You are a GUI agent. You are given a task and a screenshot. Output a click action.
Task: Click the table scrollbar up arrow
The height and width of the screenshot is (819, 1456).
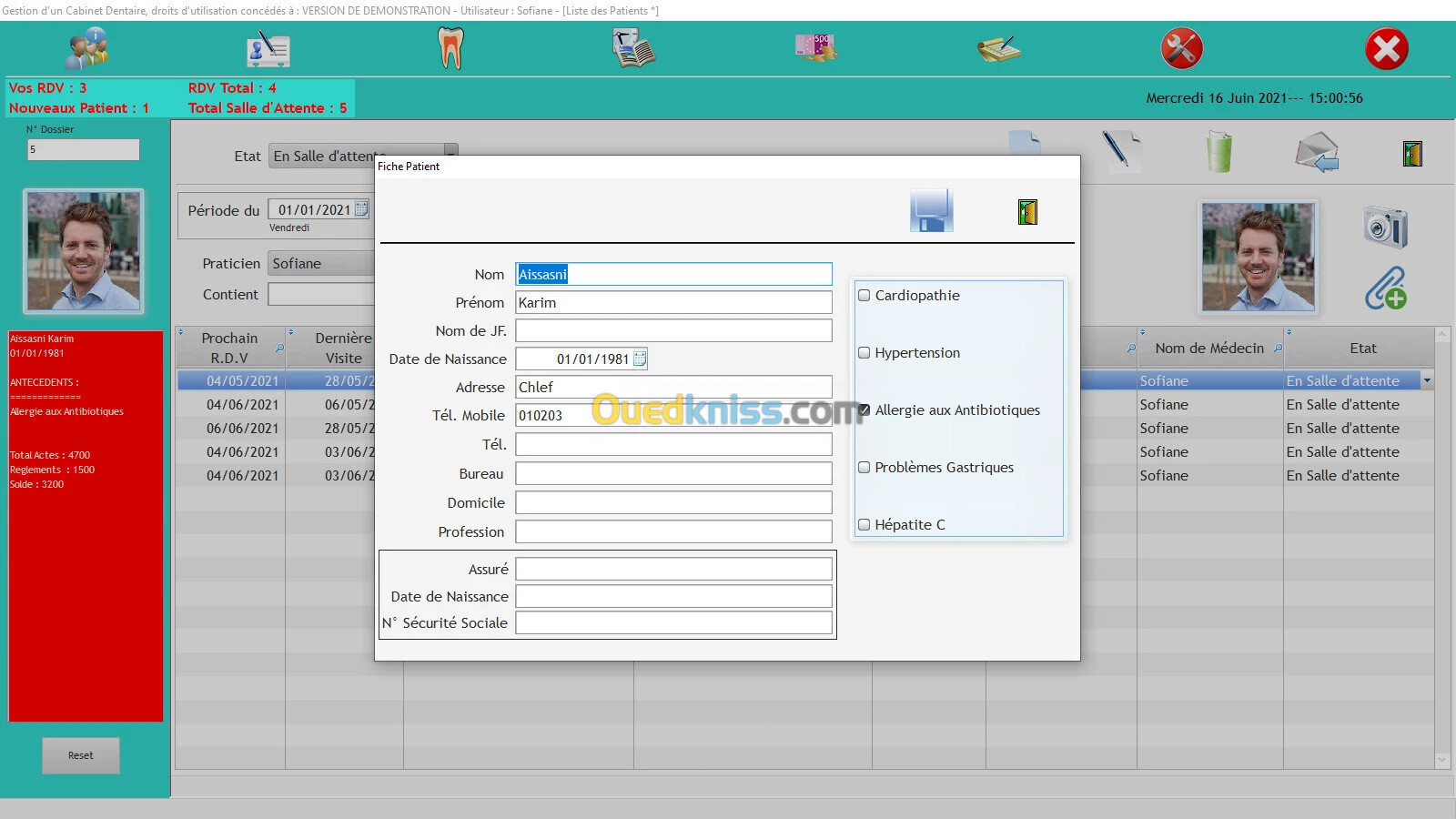1441,335
